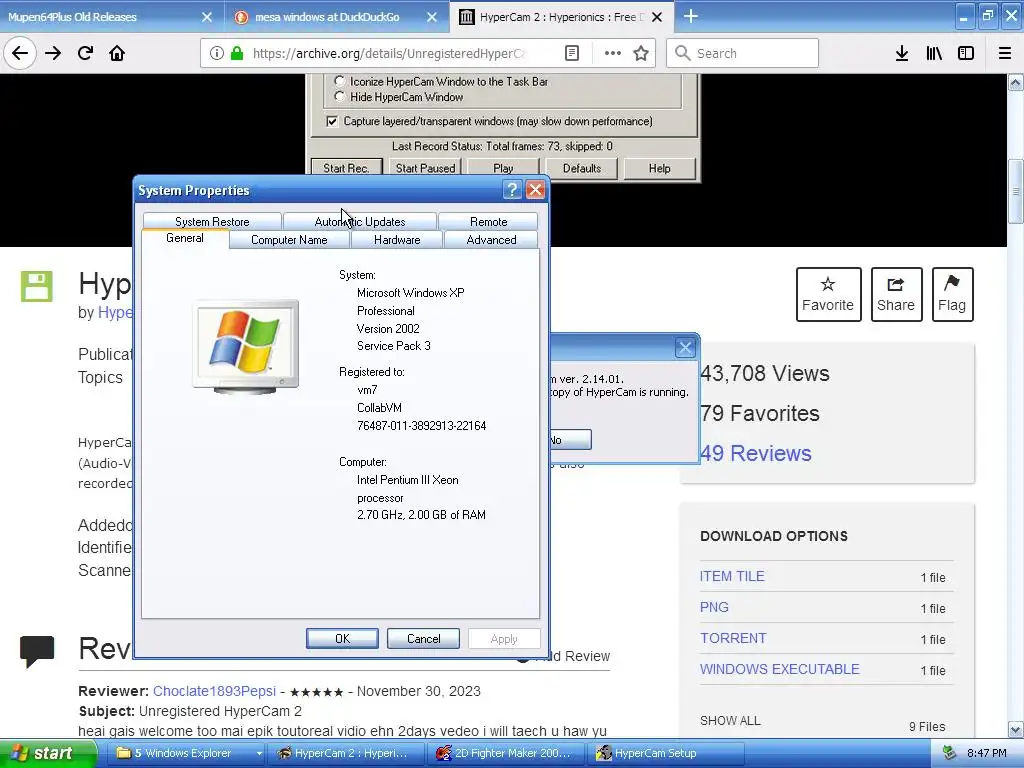Open the Computer Name tab

[289, 240]
